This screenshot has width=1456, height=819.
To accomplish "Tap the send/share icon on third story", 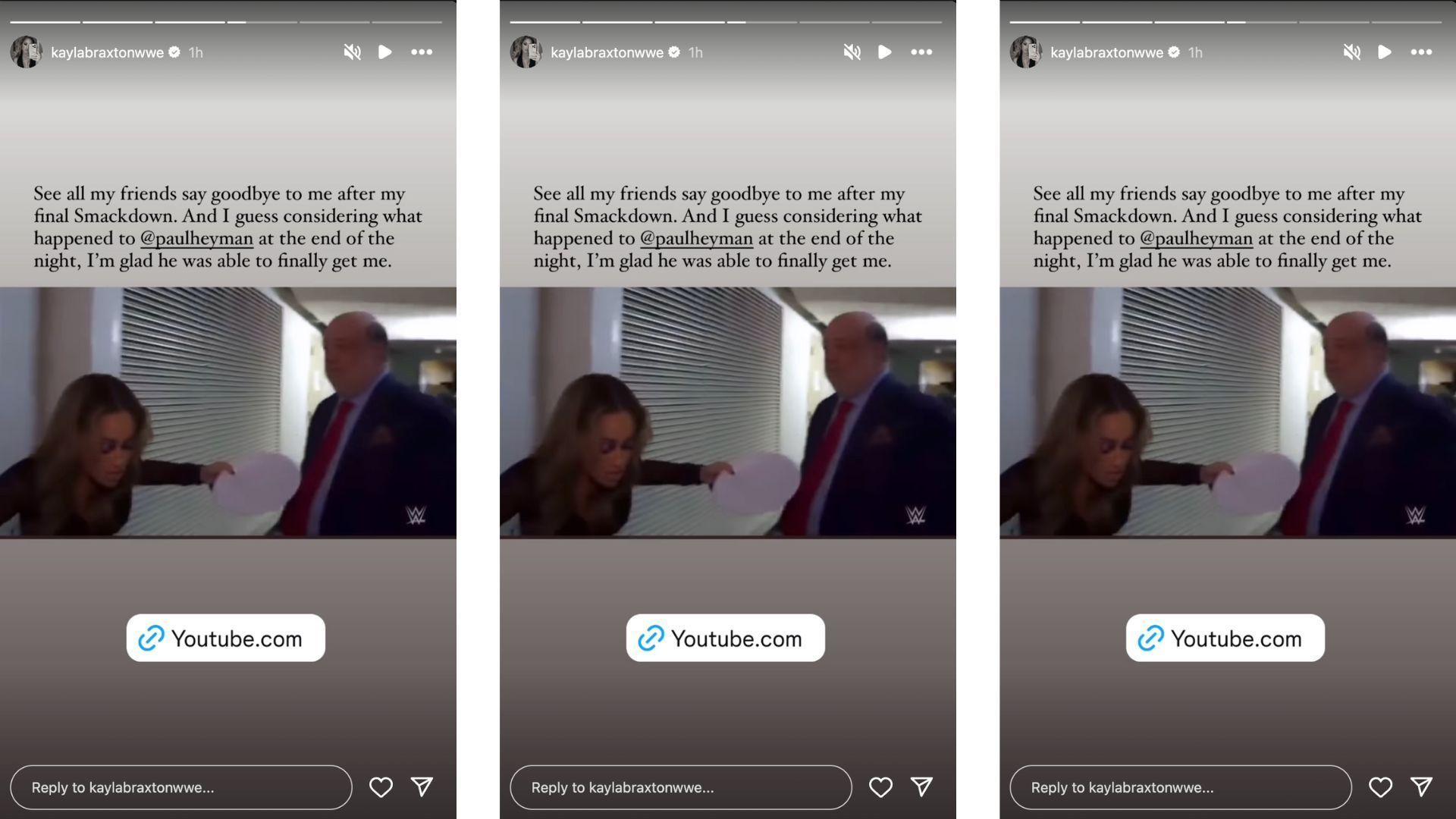I will click(x=1422, y=787).
